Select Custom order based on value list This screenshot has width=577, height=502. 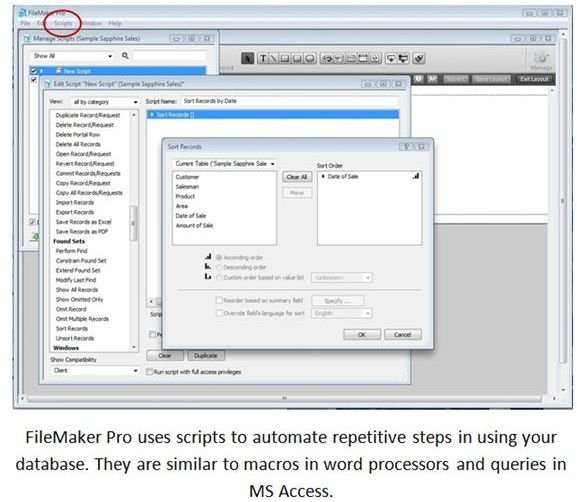pyautogui.click(x=219, y=277)
